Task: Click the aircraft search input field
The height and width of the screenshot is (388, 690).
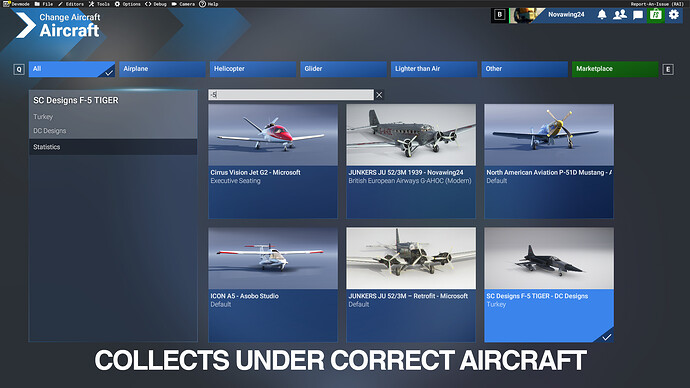Action: point(291,95)
